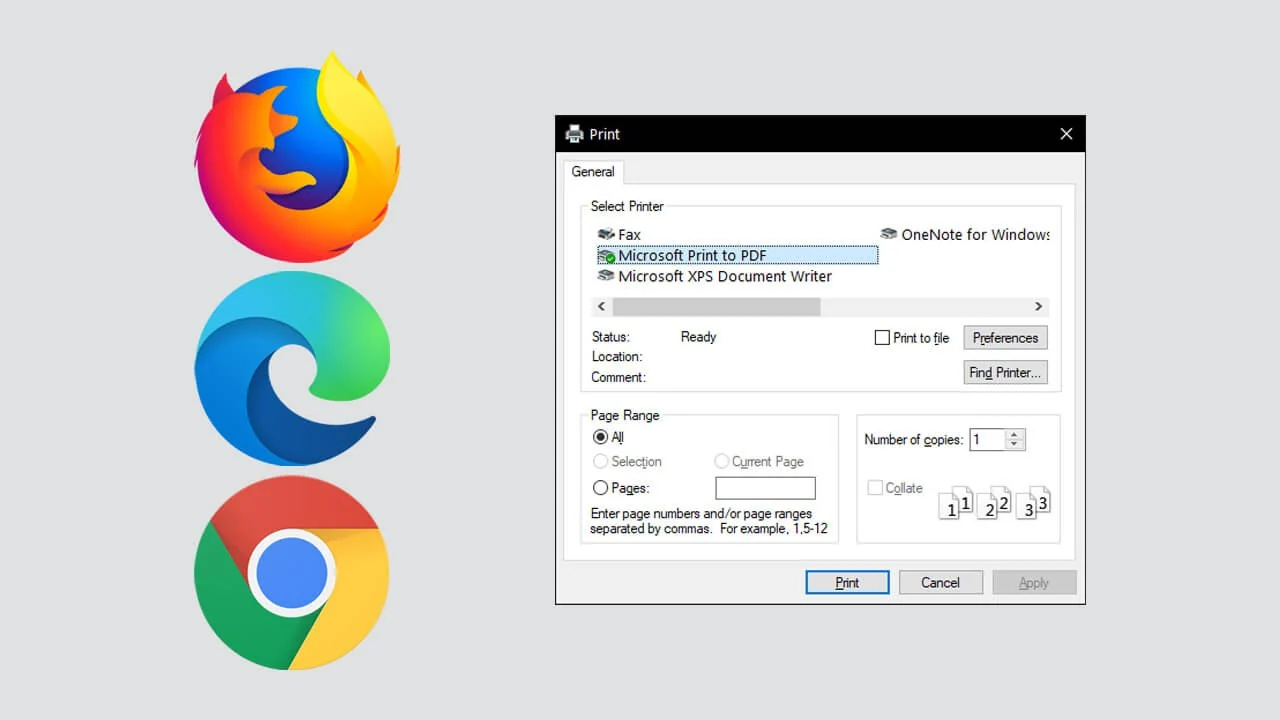Screen dimensions: 1280x720
Task: Select the Microsoft XPS Document Writer icon
Action: [606, 276]
